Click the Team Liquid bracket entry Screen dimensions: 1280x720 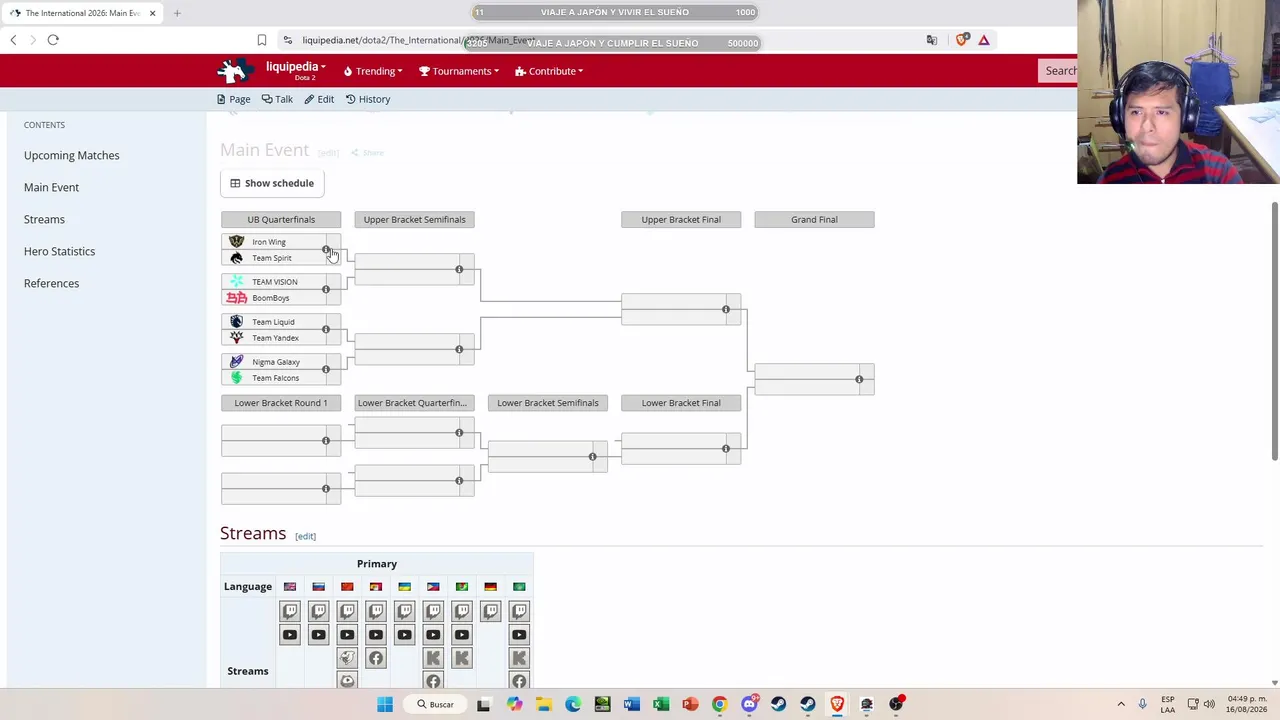pos(273,322)
